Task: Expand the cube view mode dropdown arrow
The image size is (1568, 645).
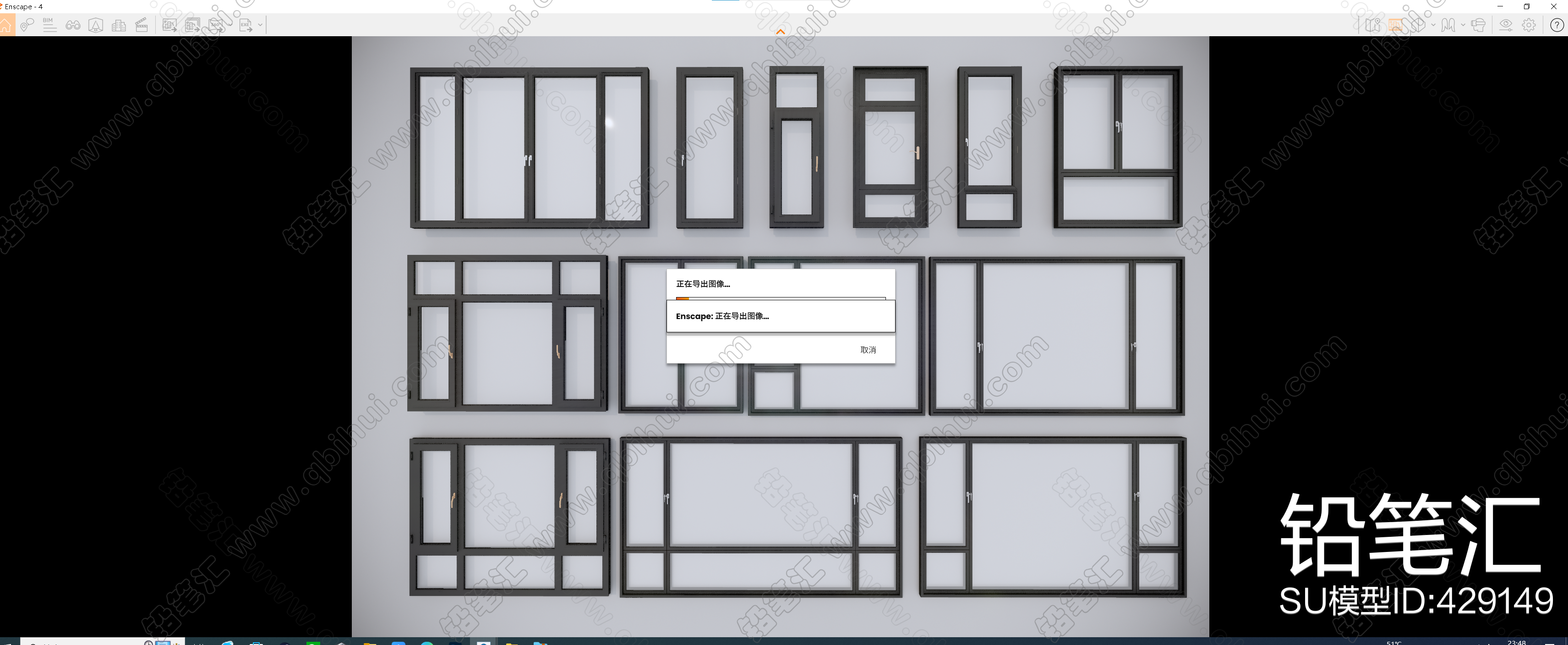Action: pyautogui.click(x=1433, y=25)
